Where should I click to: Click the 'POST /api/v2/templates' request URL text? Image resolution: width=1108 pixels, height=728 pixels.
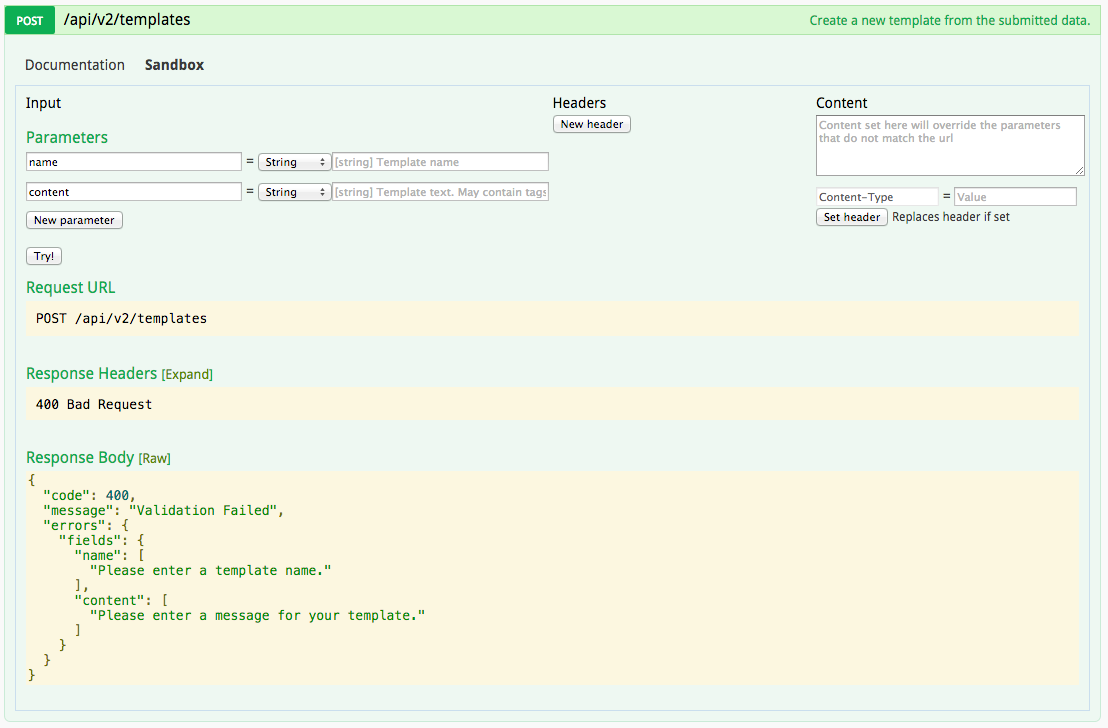122,319
